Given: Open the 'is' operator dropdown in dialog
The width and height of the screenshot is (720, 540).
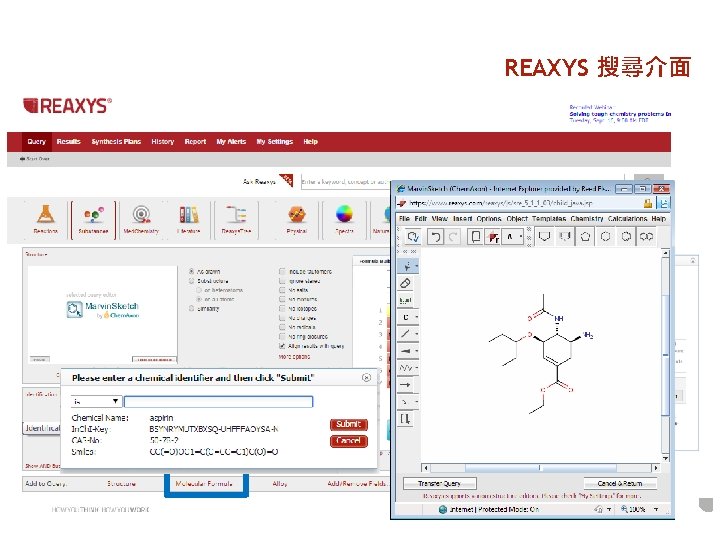Looking at the screenshot, I should [x=96, y=401].
